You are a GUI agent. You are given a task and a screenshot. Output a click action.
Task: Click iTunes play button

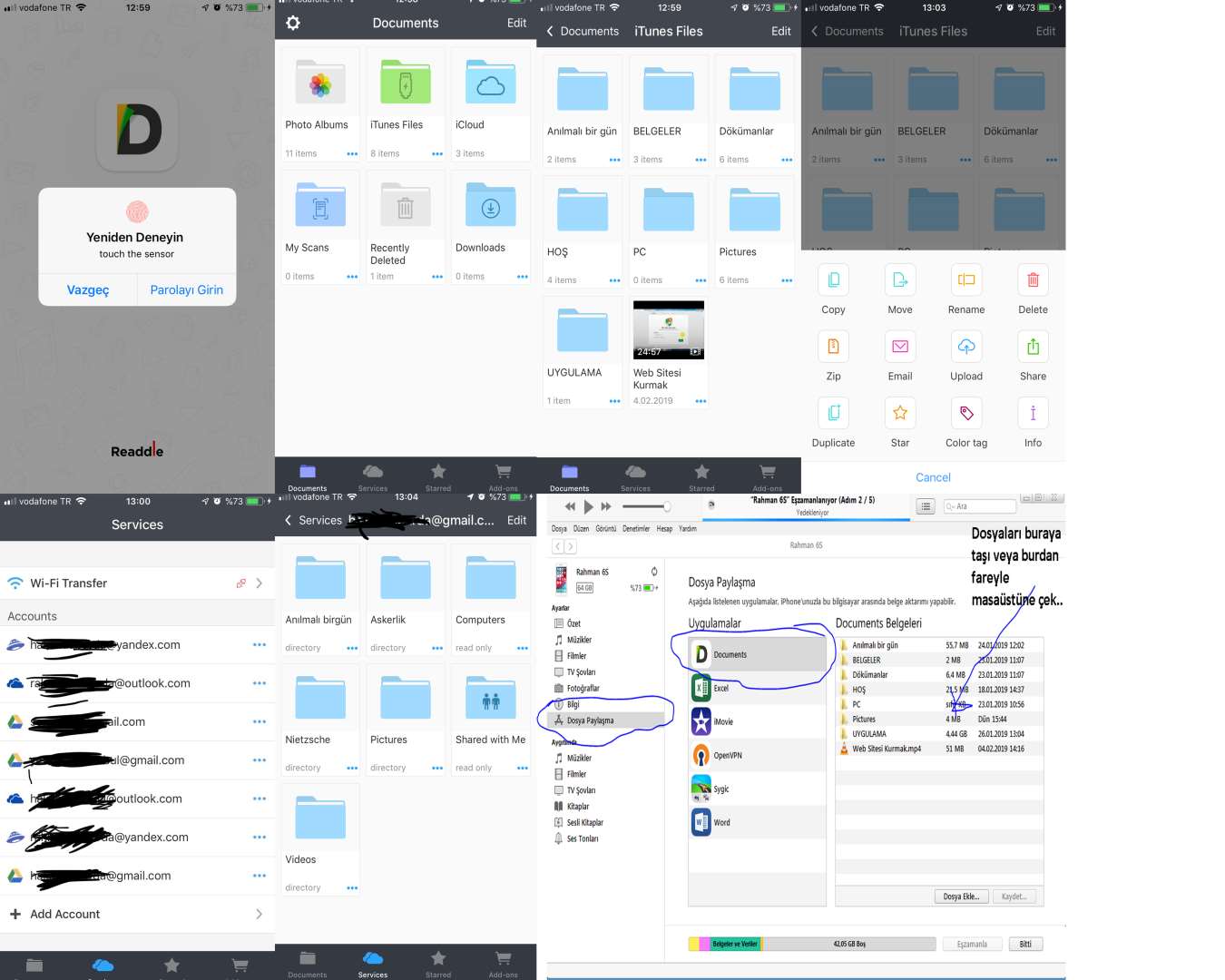point(588,506)
